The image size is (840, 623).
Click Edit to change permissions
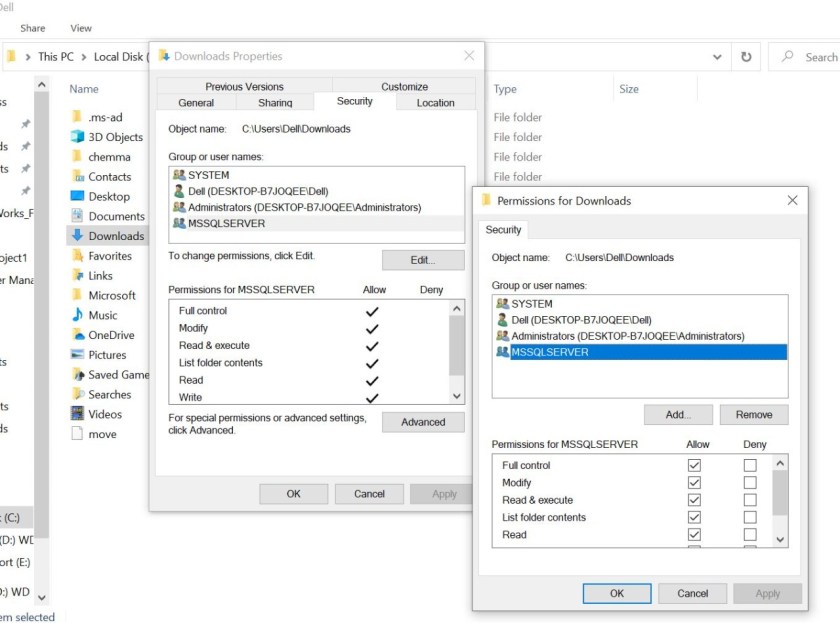click(x=423, y=259)
